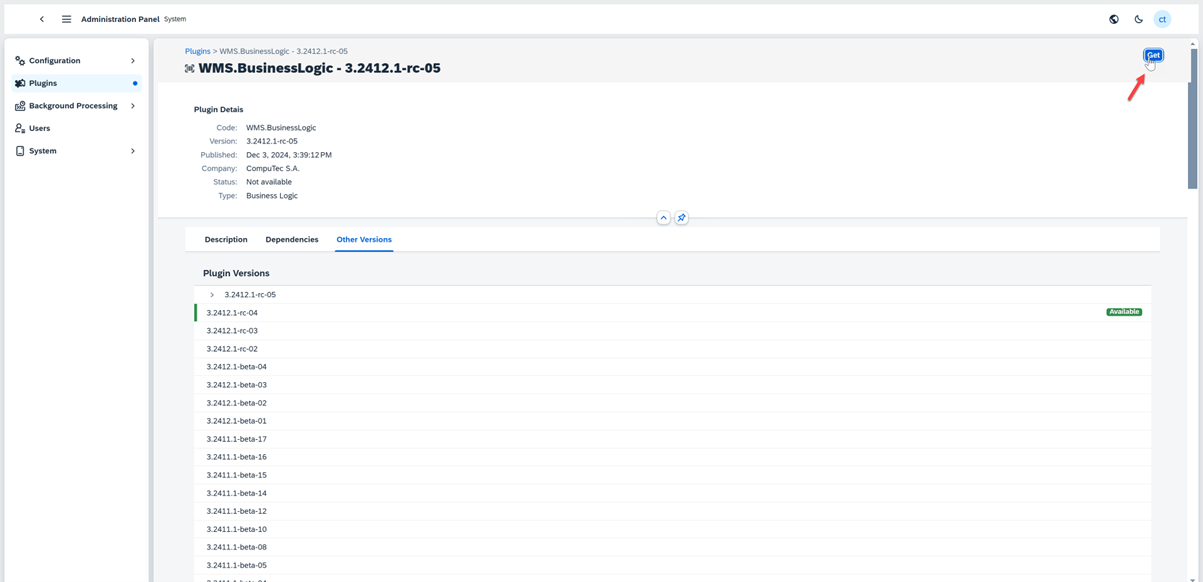Switch to the Description tab
This screenshot has width=1203, height=582.
(225, 239)
